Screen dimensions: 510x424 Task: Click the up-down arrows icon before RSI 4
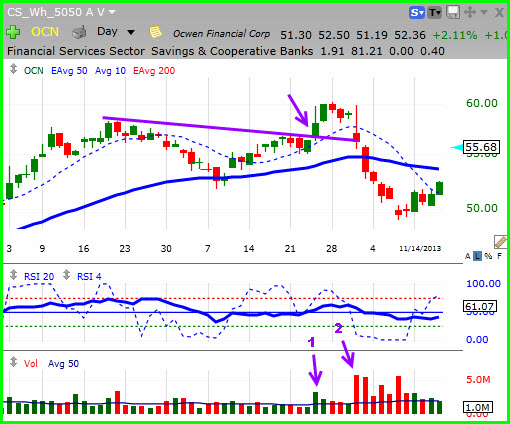(x=66, y=275)
